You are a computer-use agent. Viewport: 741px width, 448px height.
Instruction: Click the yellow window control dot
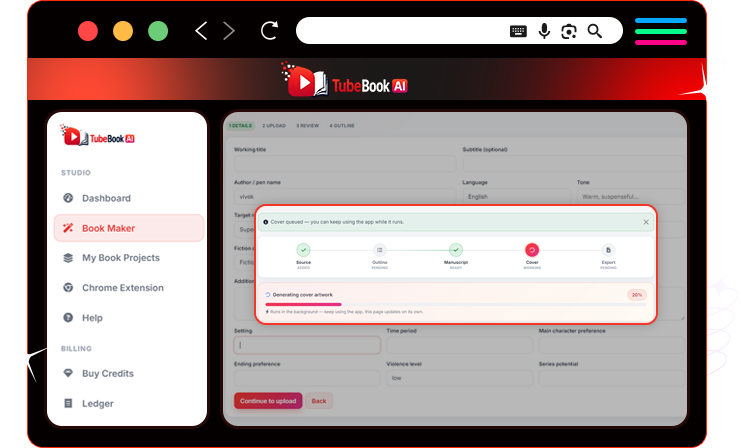pos(123,31)
